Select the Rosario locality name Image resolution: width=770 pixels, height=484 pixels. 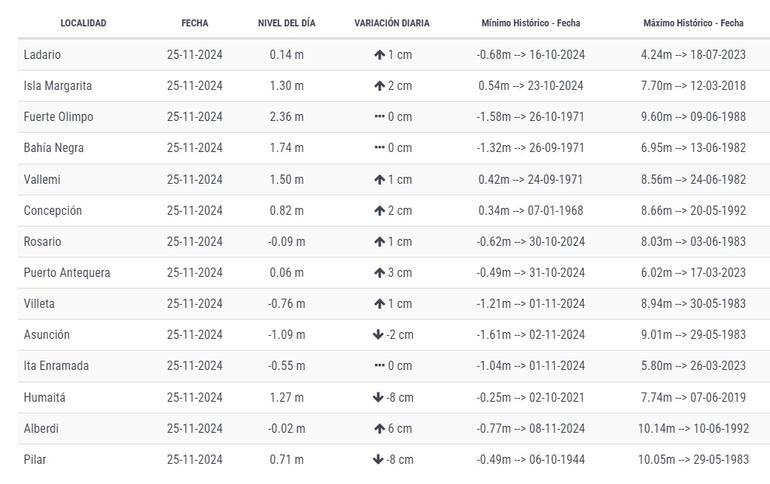[x=42, y=242]
